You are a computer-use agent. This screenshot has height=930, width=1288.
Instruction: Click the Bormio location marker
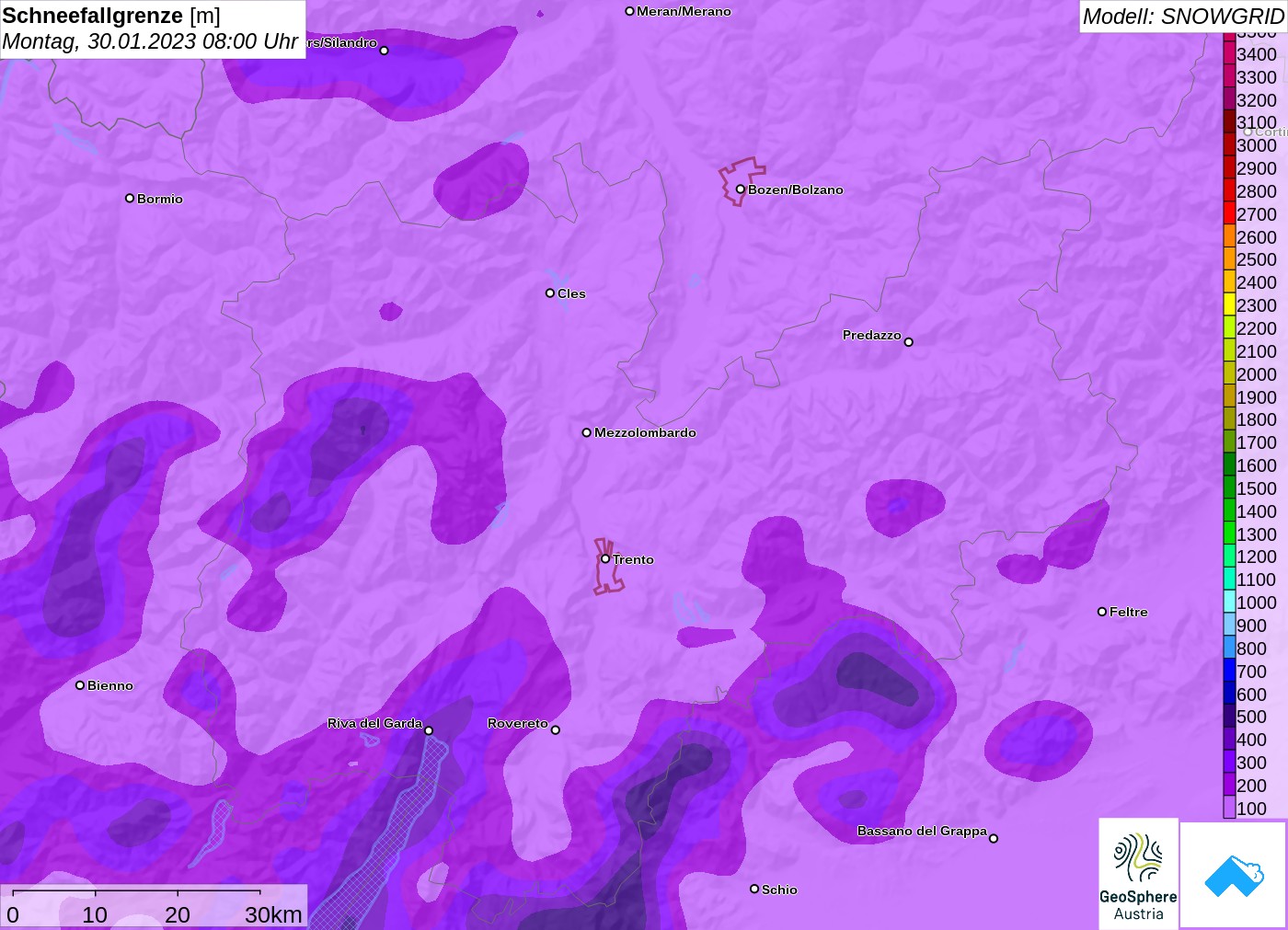point(130,198)
